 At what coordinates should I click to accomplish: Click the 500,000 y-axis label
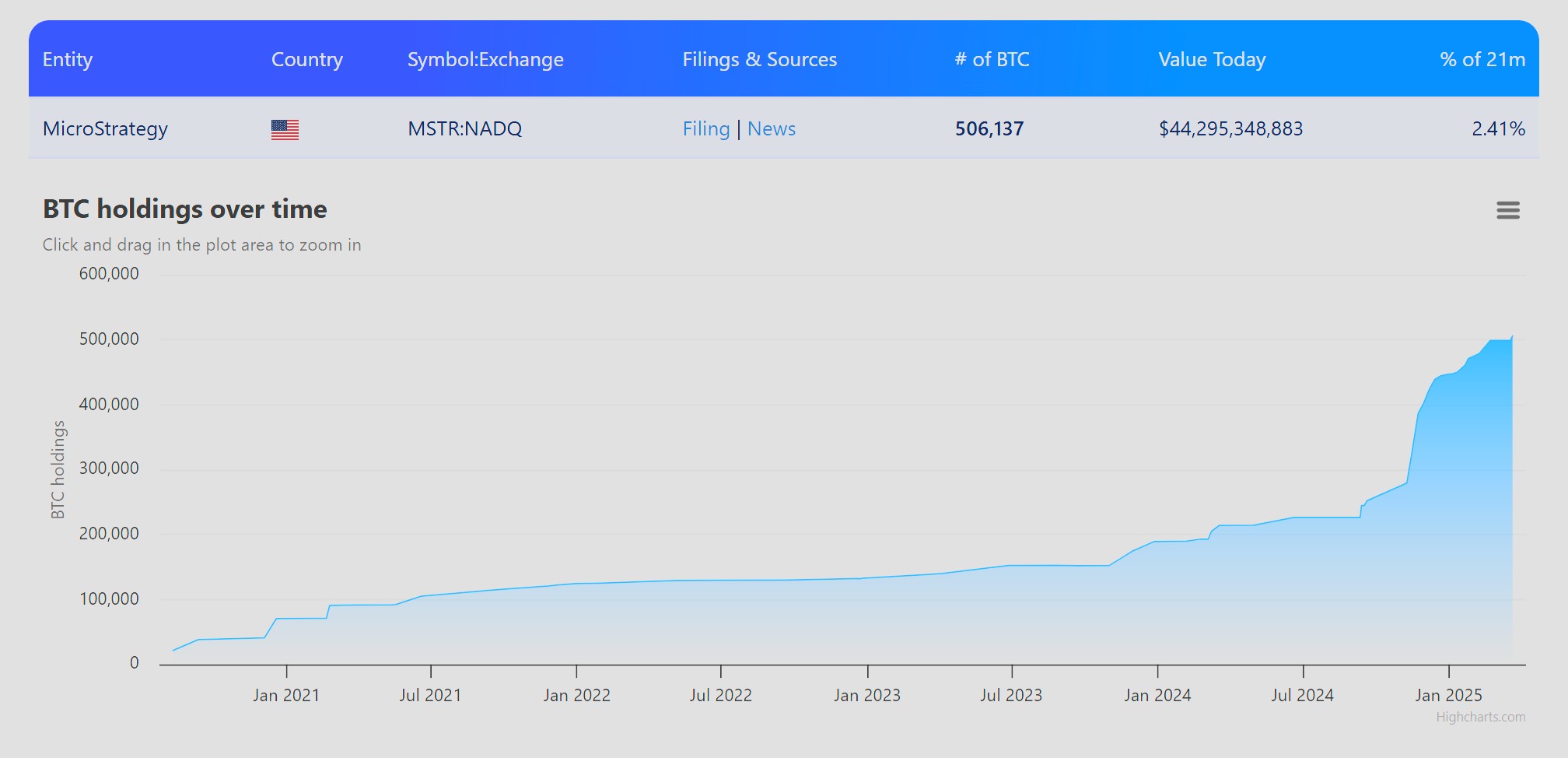(109, 339)
